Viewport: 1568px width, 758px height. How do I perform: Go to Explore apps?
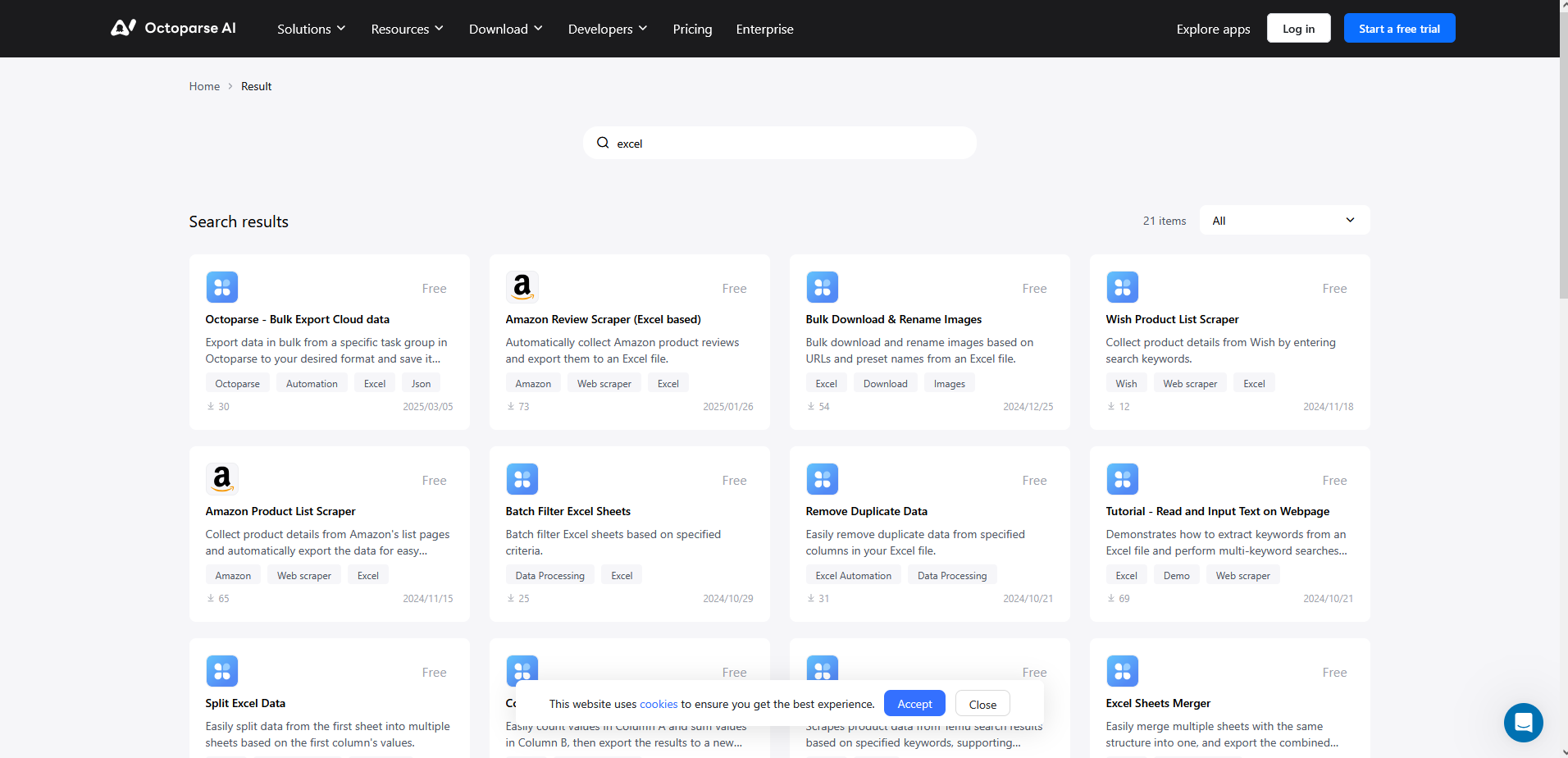(x=1213, y=29)
